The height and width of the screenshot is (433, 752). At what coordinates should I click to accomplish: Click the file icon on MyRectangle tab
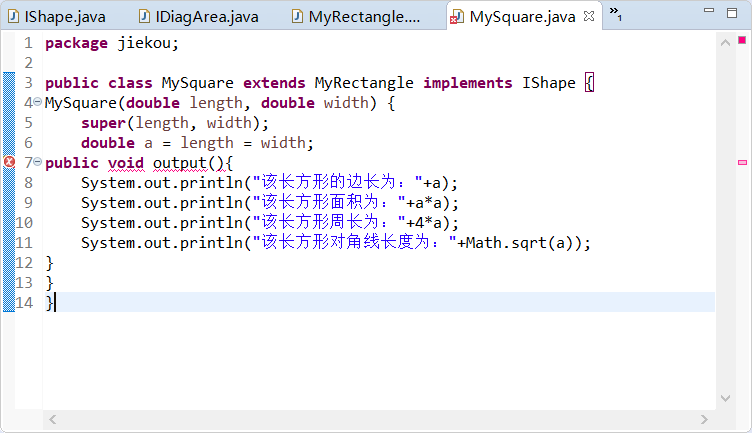[x=298, y=17]
